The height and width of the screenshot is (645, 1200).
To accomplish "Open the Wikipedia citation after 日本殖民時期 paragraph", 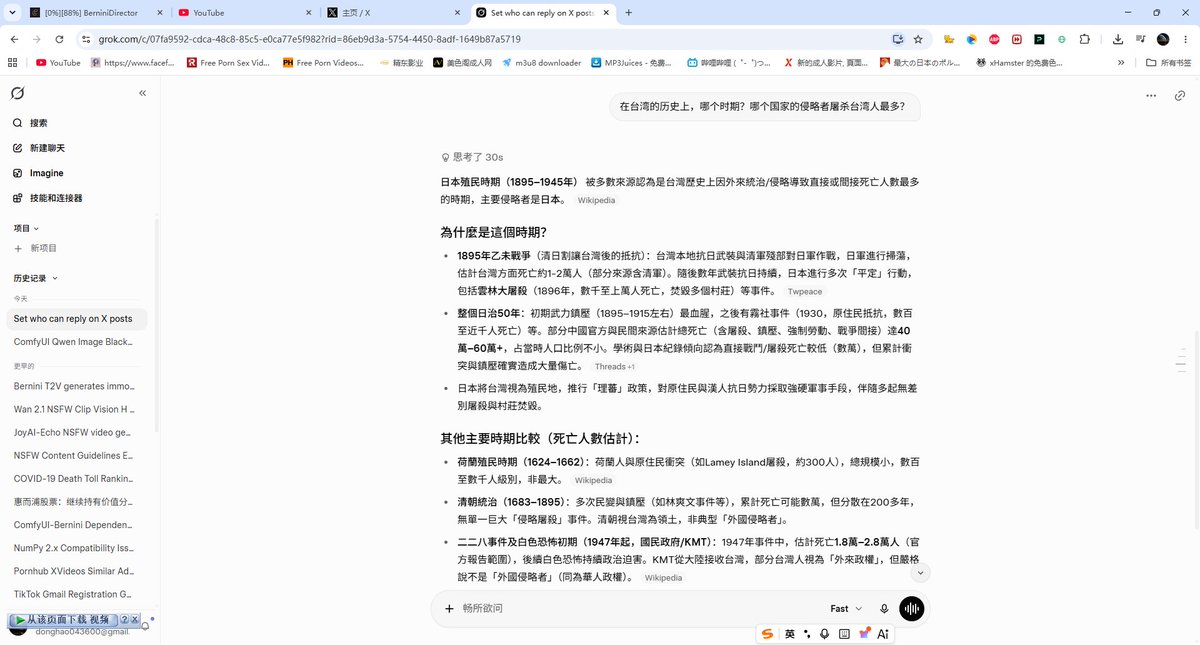I will pos(596,200).
